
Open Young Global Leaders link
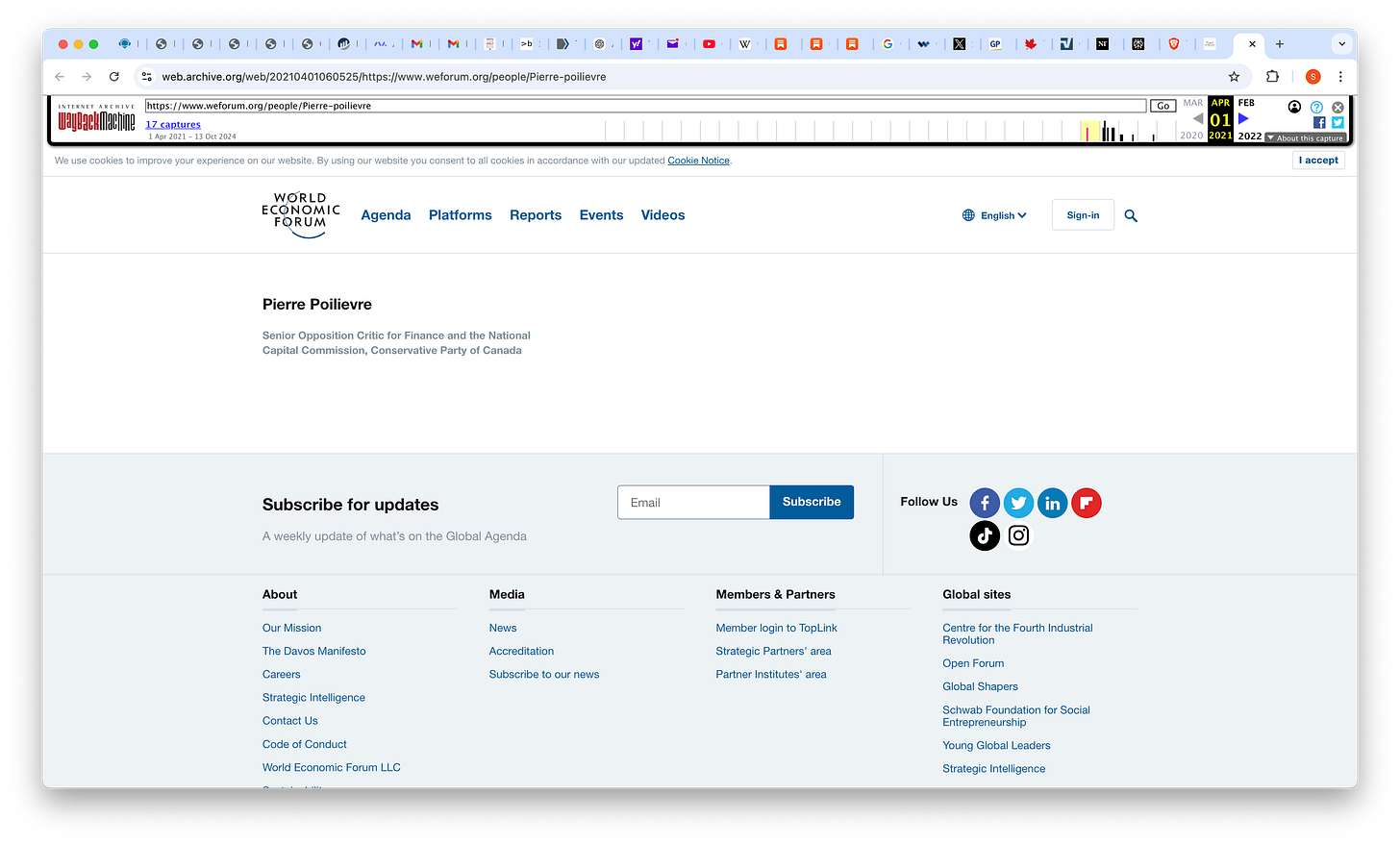point(996,745)
